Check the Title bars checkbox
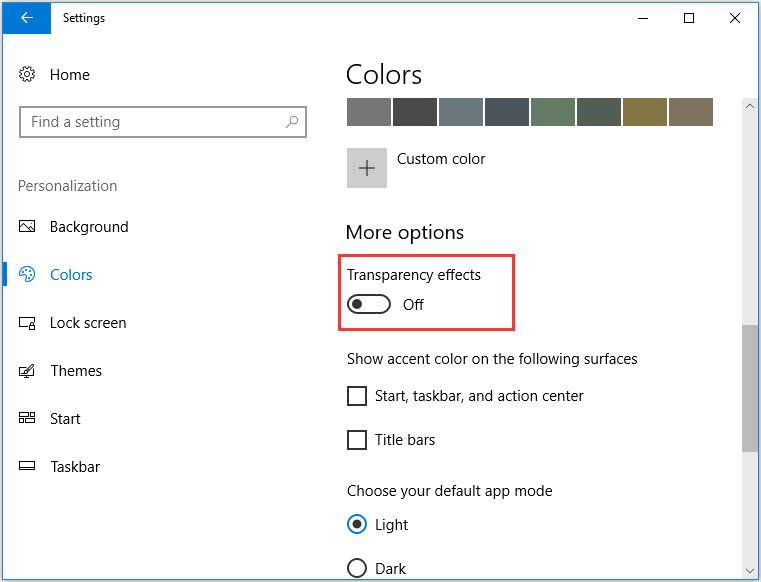This screenshot has width=761, height=582. click(357, 440)
